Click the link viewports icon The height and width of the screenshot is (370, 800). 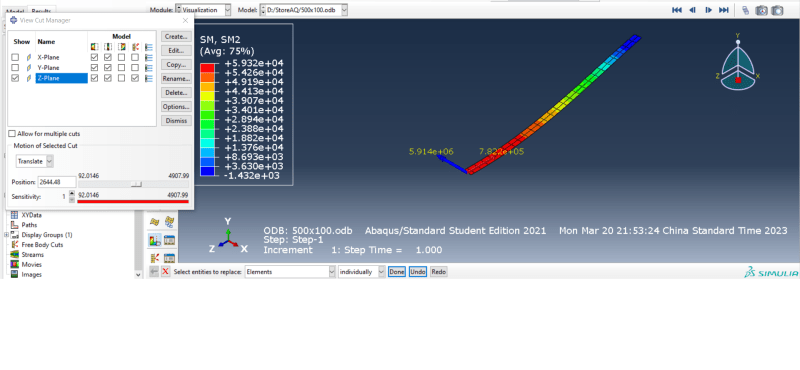coord(745,10)
